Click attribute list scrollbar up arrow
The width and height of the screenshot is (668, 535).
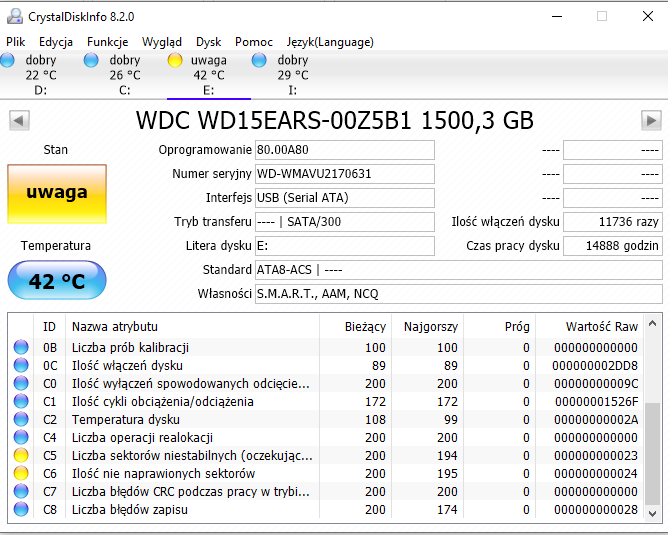pos(652,324)
